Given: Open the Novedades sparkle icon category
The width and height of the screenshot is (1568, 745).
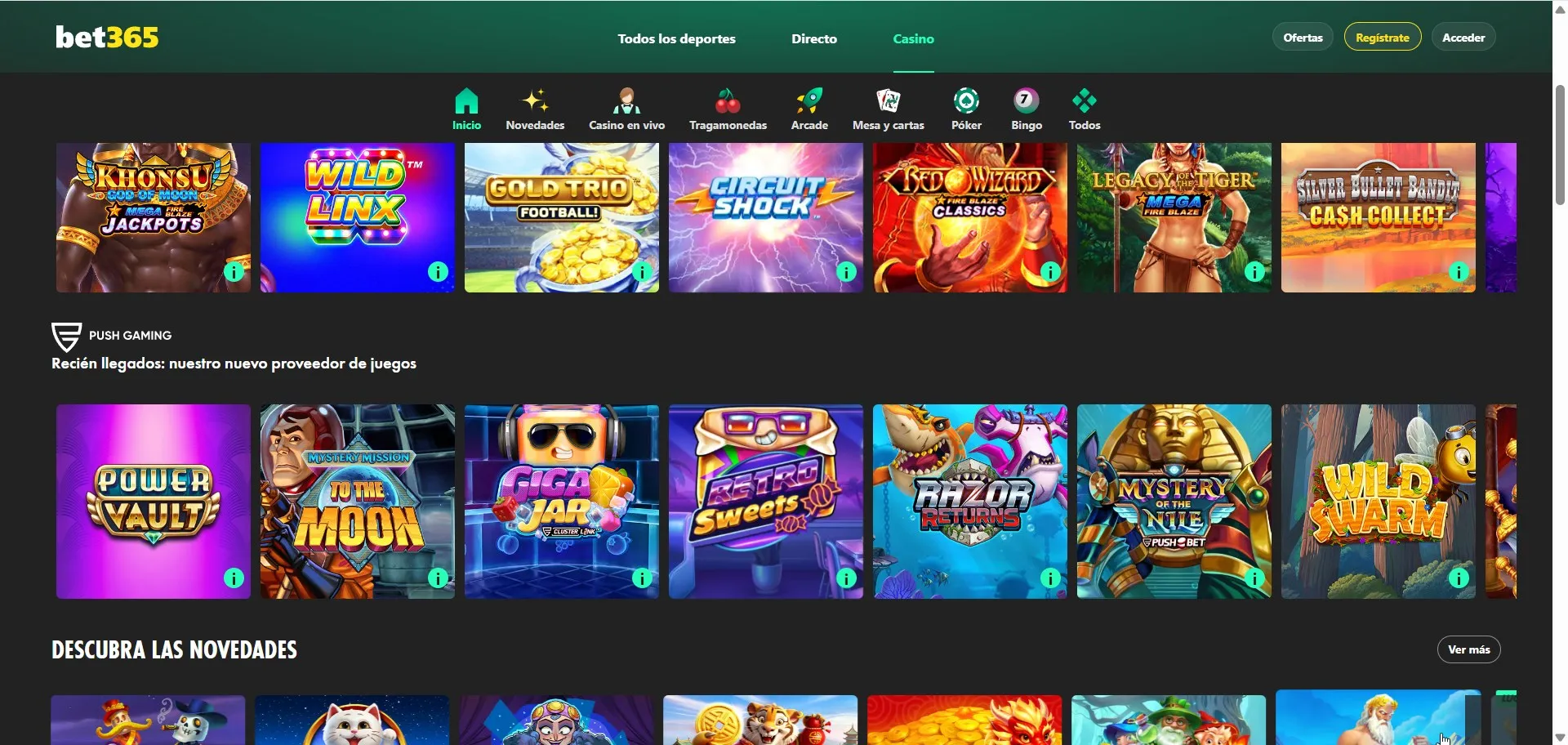Looking at the screenshot, I should pyautogui.click(x=535, y=101).
